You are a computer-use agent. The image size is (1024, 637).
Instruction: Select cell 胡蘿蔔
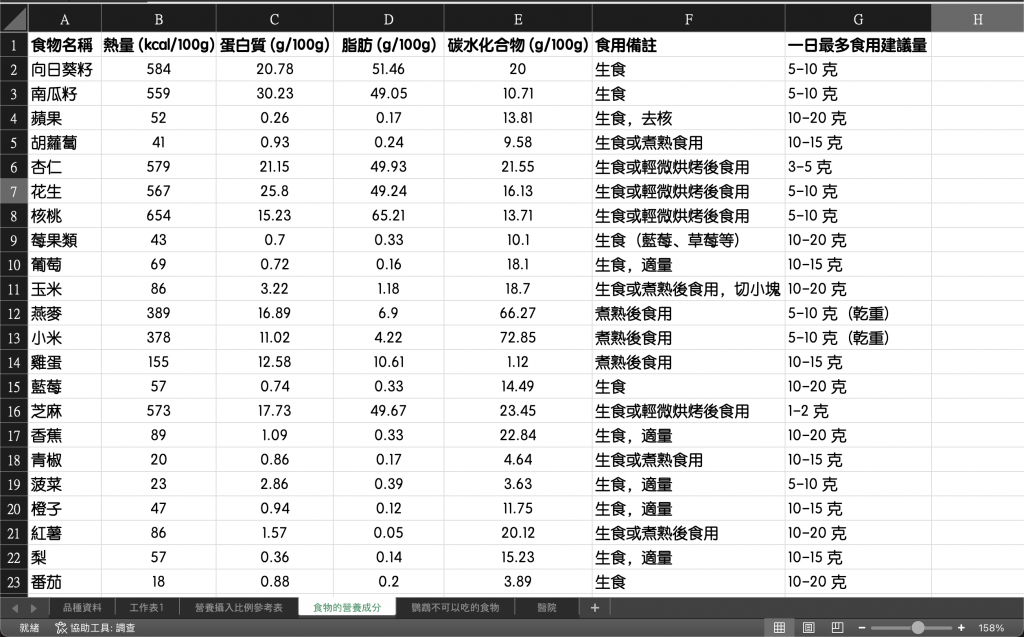65,142
